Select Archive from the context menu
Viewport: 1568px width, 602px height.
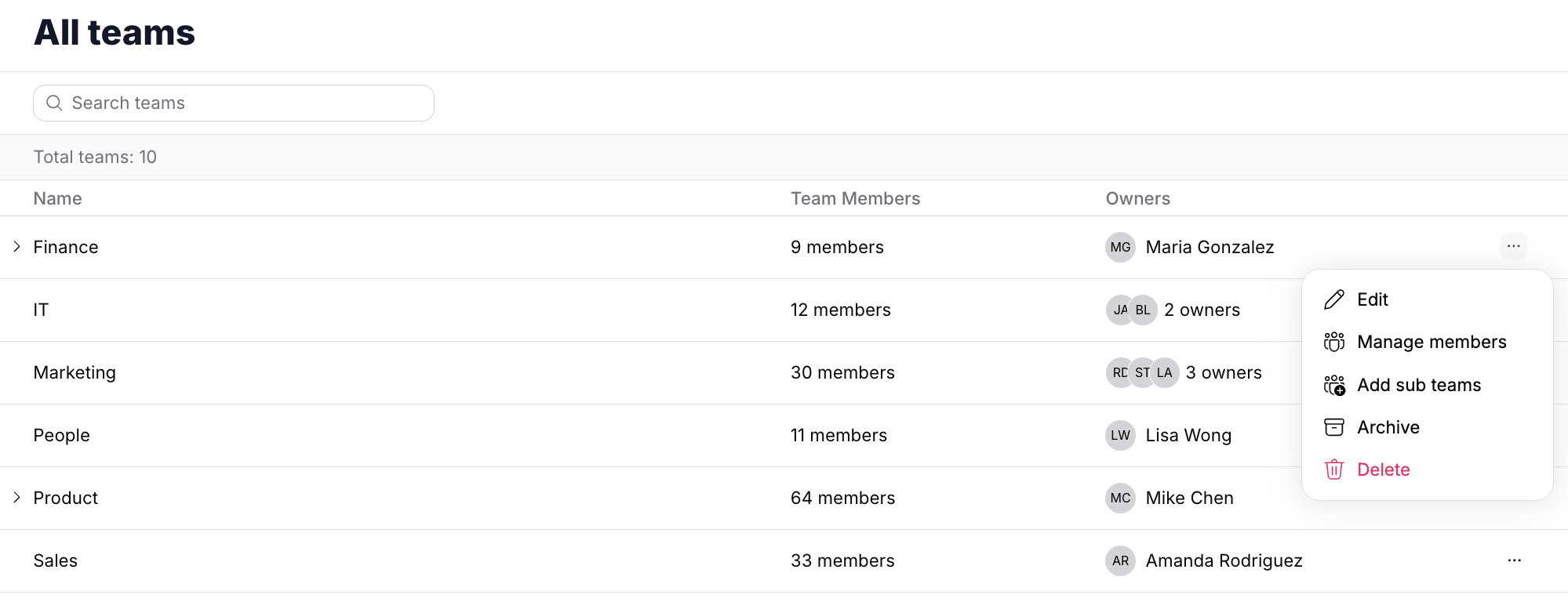tap(1388, 427)
